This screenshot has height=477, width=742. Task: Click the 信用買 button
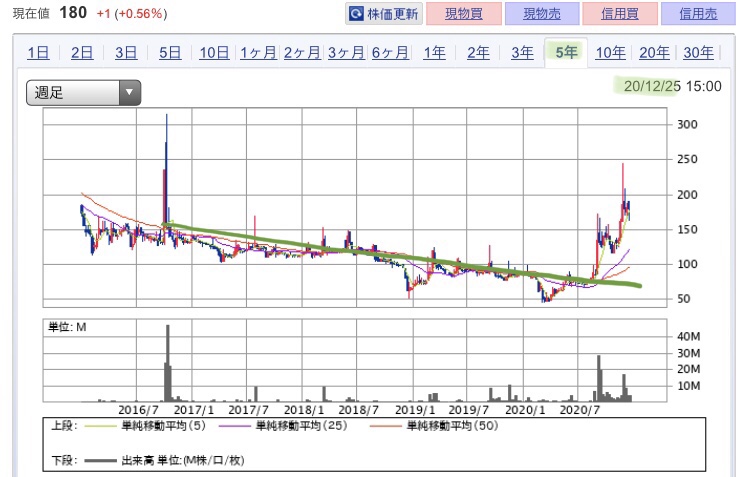pyautogui.click(x=620, y=14)
